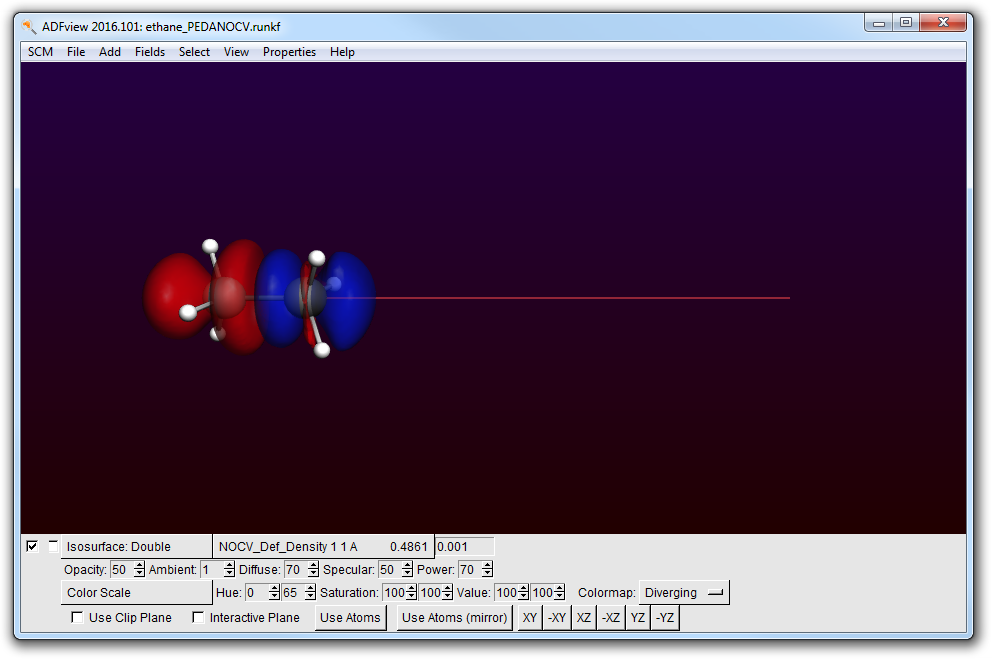Open the Colormap Diverging dropdown
Viewport: 992px width, 659px height.
[x=684, y=593]
